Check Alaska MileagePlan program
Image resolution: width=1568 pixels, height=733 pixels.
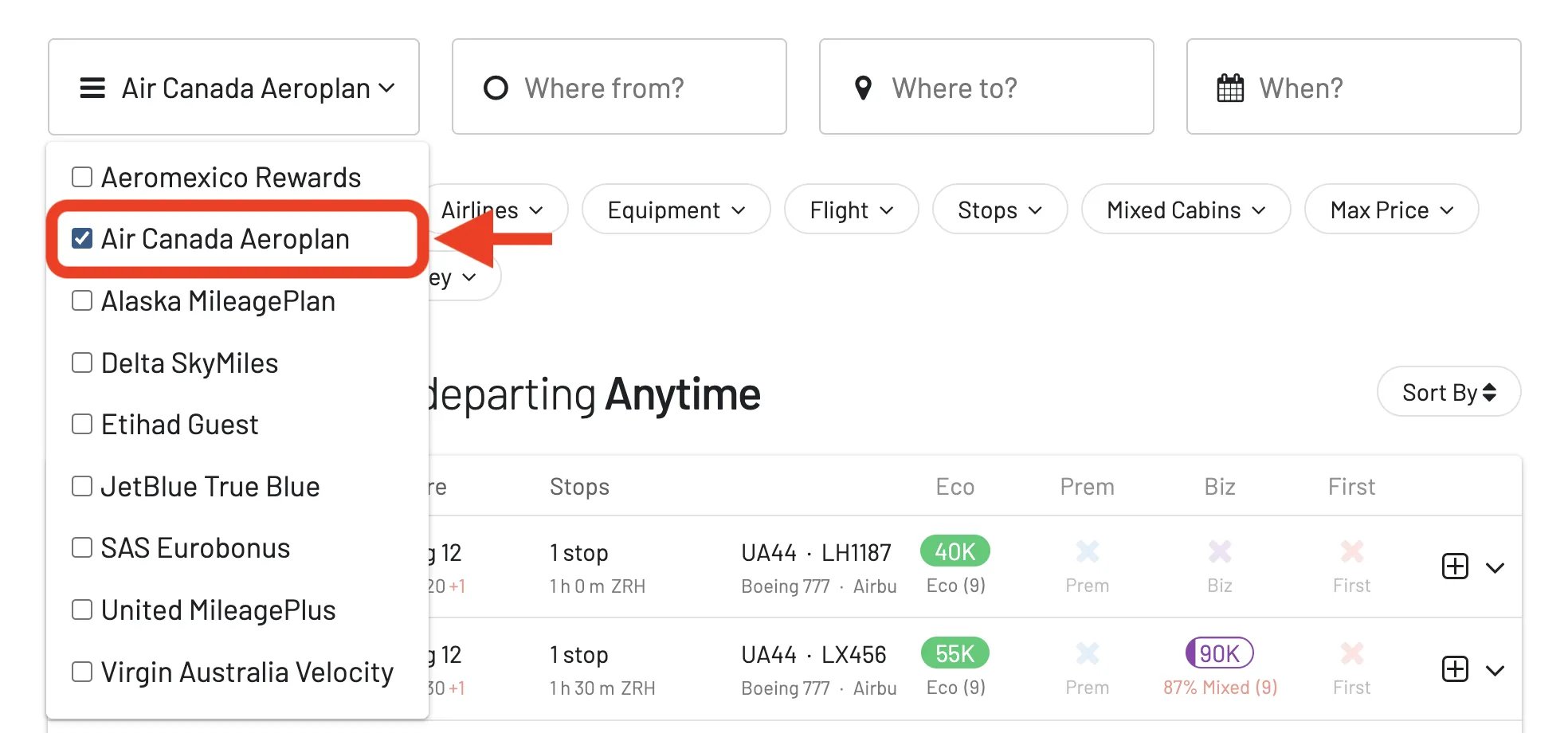pyautogui.click(x=82, y=300)
